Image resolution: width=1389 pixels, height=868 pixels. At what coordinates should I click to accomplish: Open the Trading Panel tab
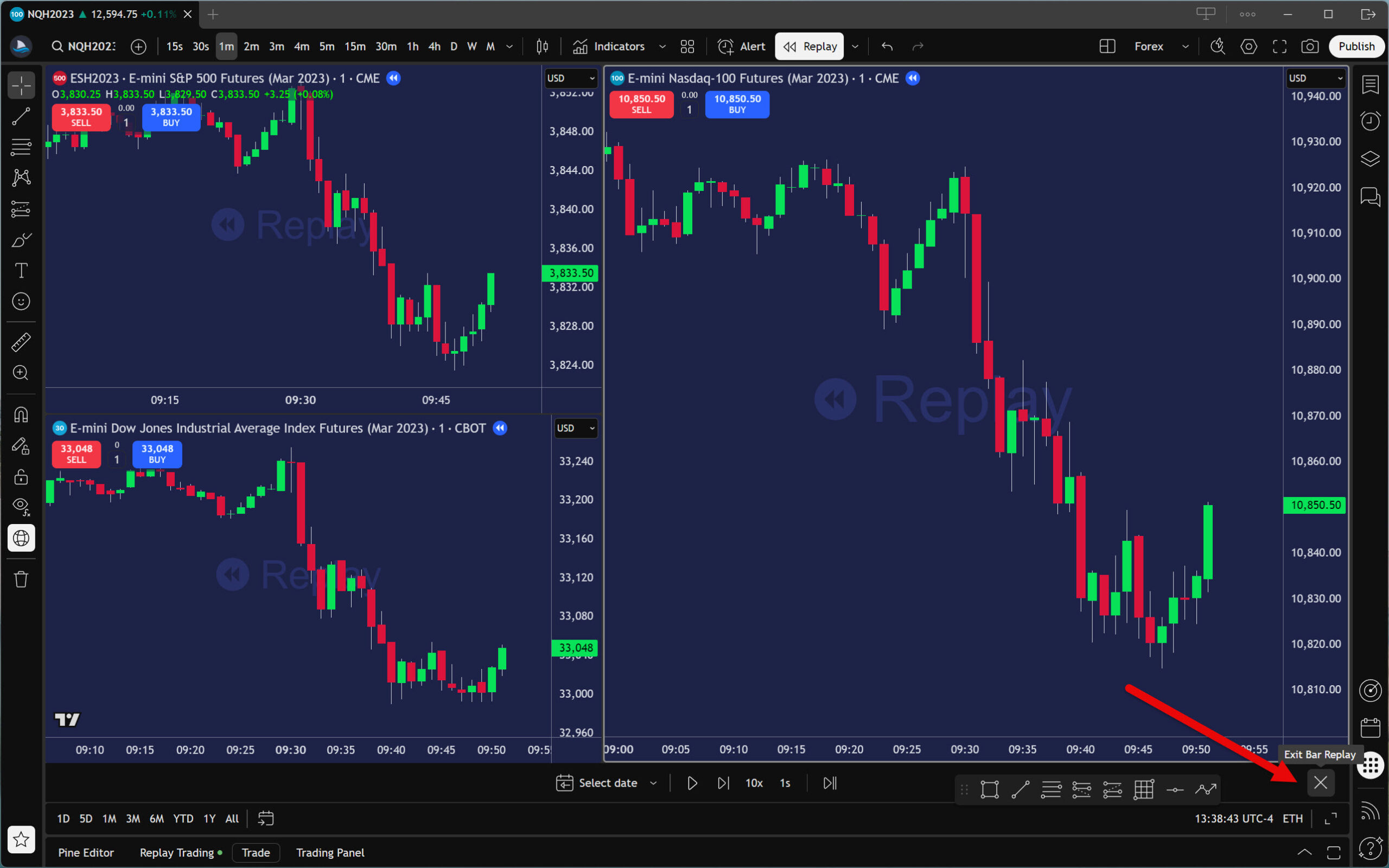pos(330,852)
